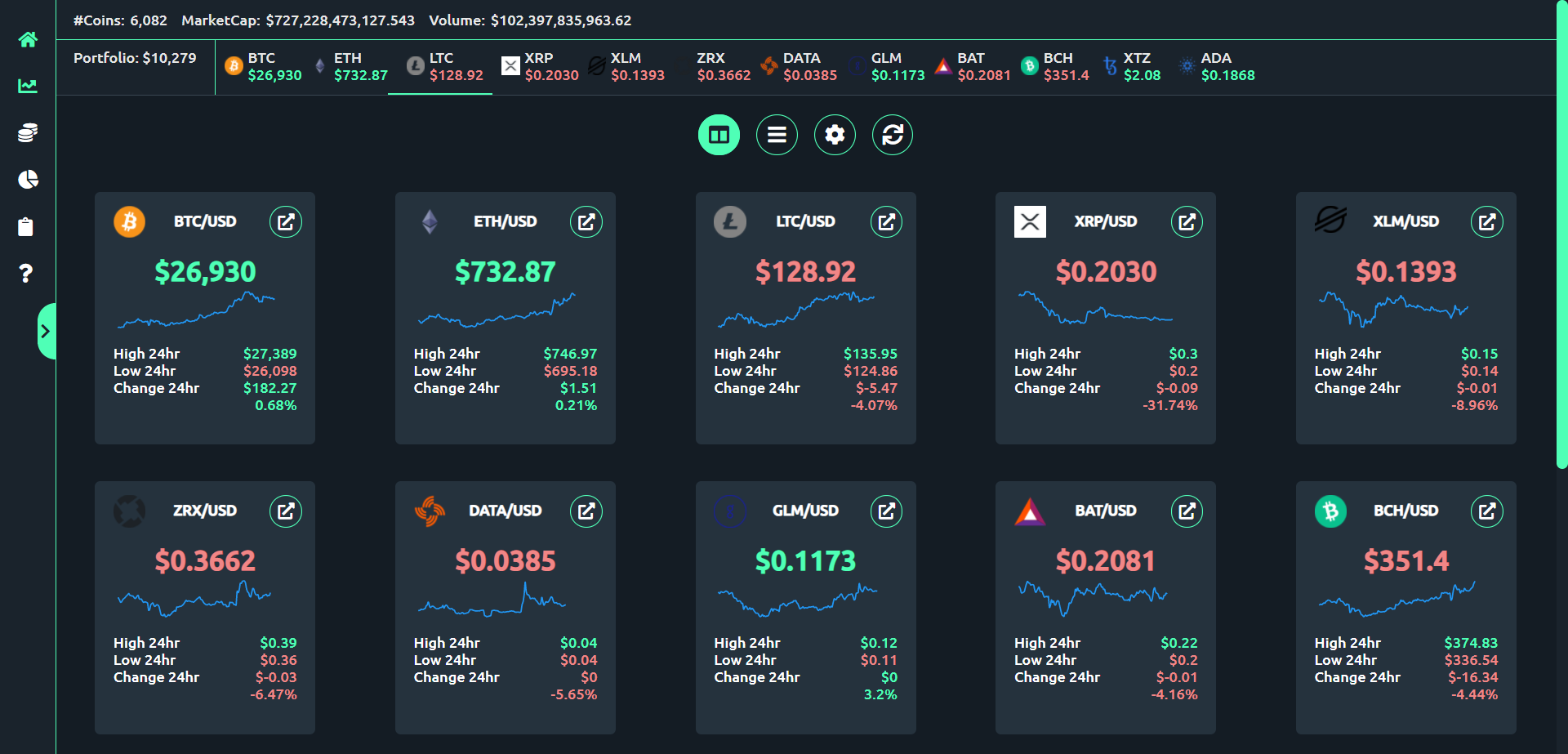
Task: Open BTC/USD card external link
Action: point(286,221)
